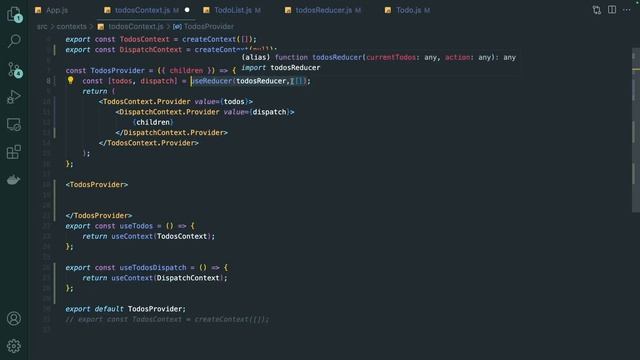Click the '</TodosContext.Provider>' closing tag
This screenshot has width=640, height=360.
[x=149, y=143]
